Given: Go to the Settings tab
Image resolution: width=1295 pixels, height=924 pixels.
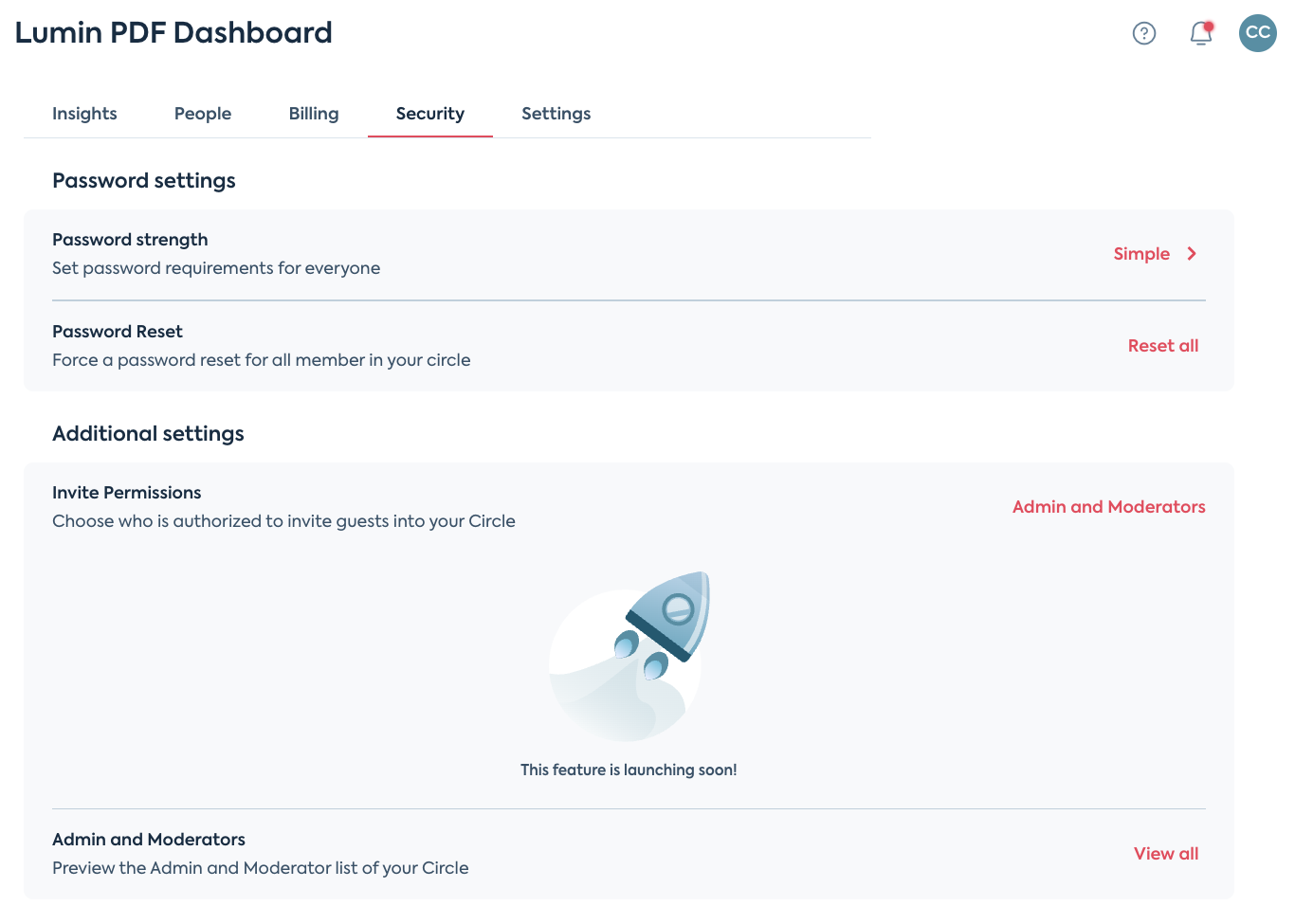Looking at the screenshot, I should tap(556, 113).
